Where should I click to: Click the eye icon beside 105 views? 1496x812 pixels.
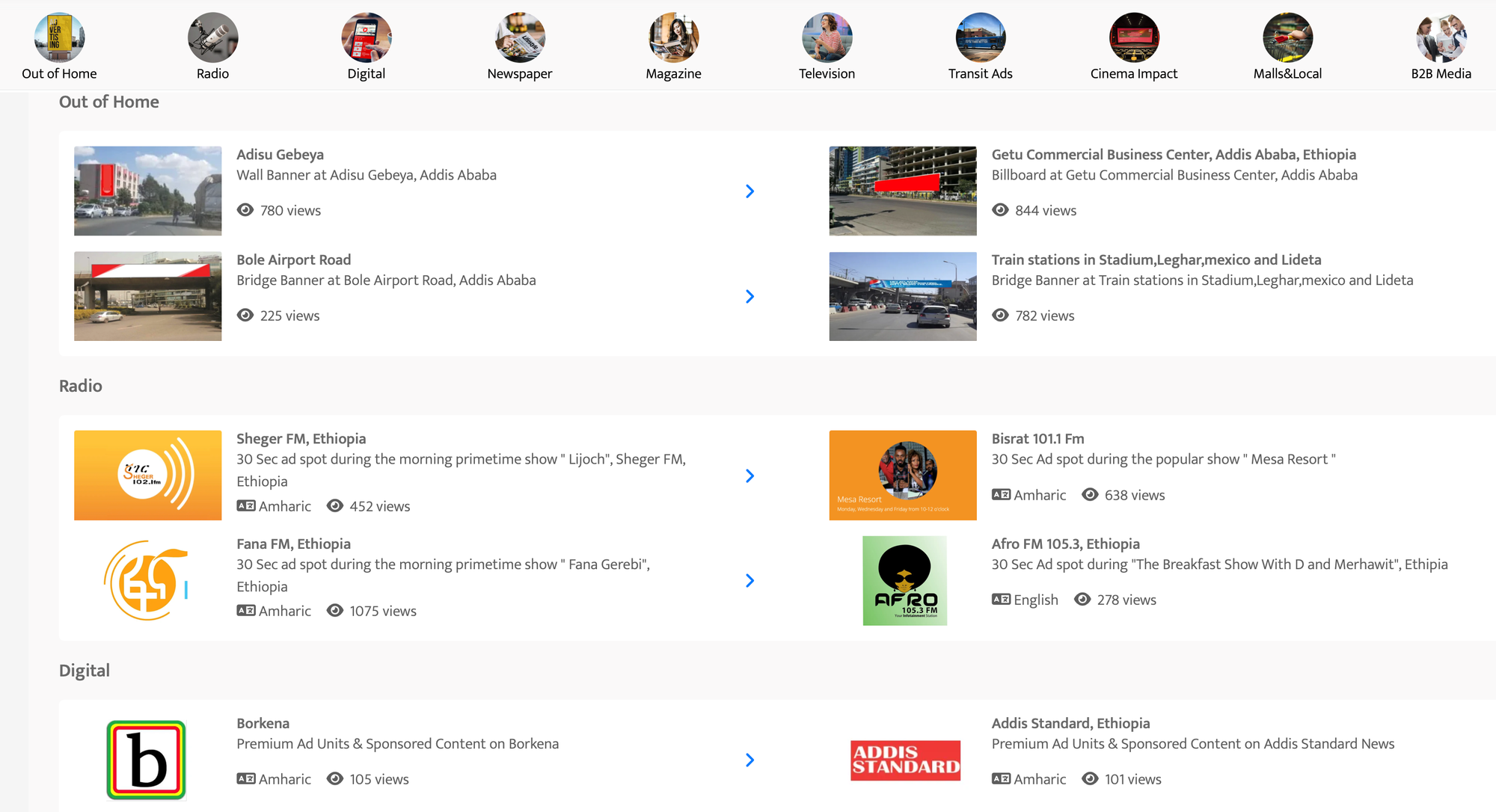(x=335, y=779)
